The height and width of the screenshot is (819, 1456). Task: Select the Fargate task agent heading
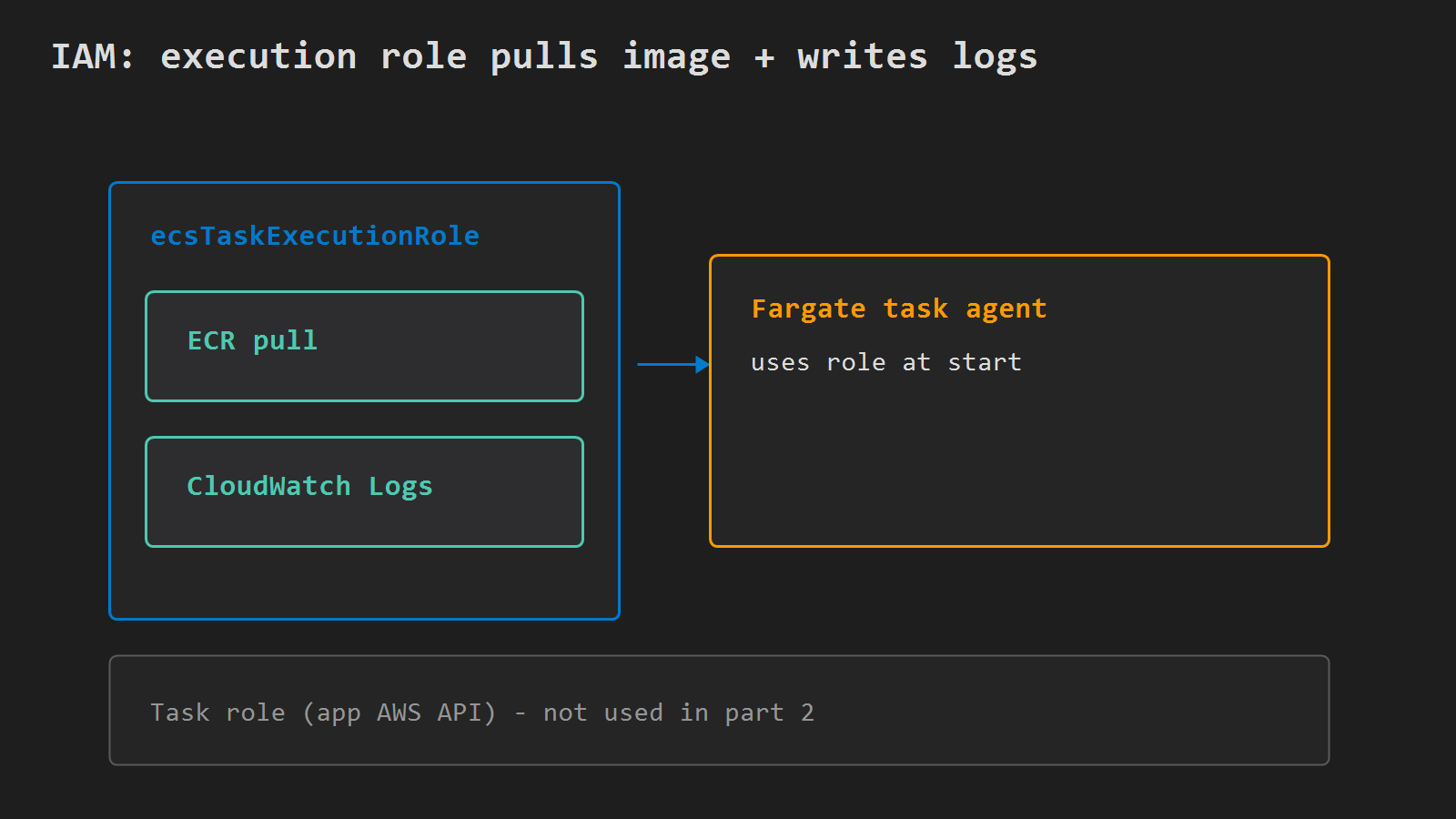pos(899,309)
